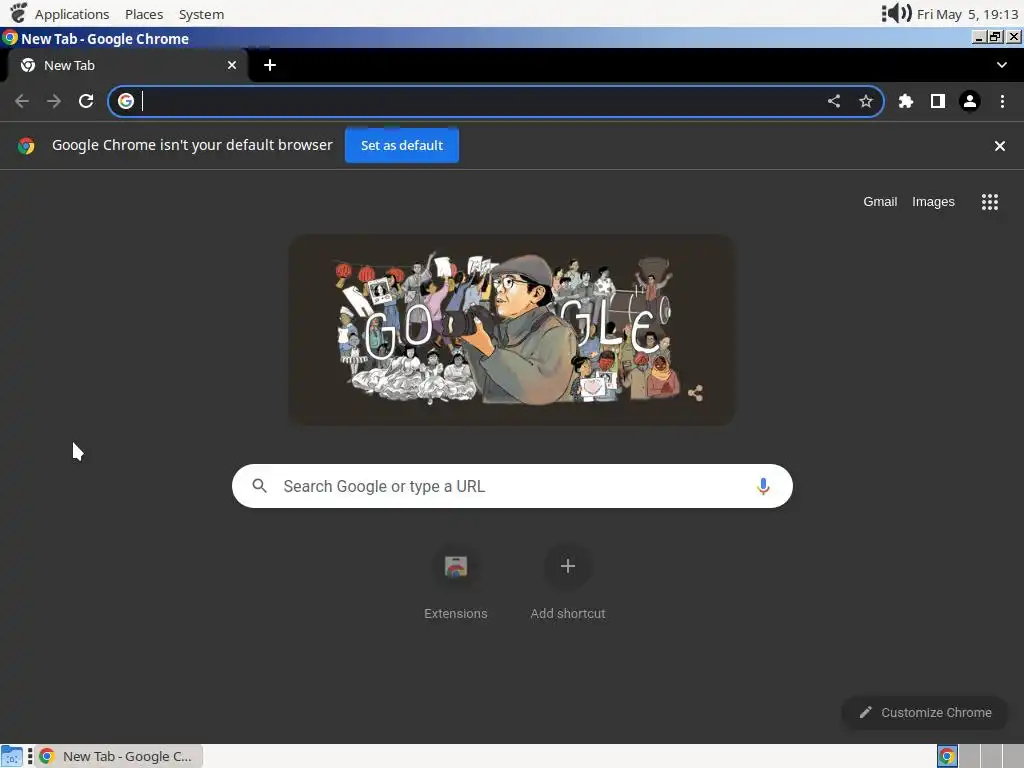Open the Google apps grid
Screen dimensions: 1024x768
pos(990,202)
